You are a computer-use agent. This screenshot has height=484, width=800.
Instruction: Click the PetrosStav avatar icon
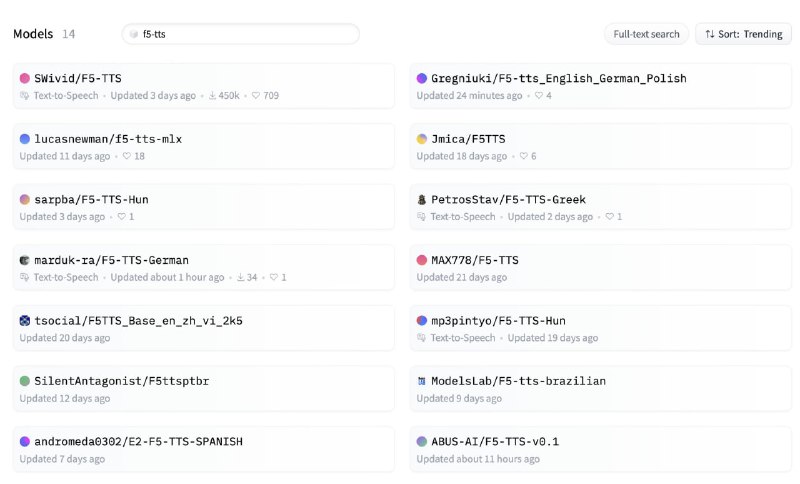(421, 199)
